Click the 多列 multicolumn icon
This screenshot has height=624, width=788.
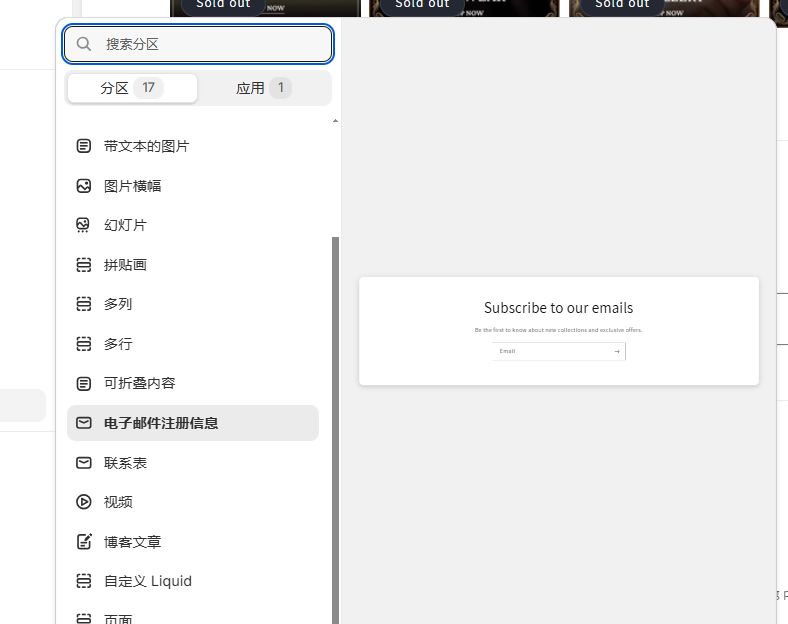tap(83, 304)
